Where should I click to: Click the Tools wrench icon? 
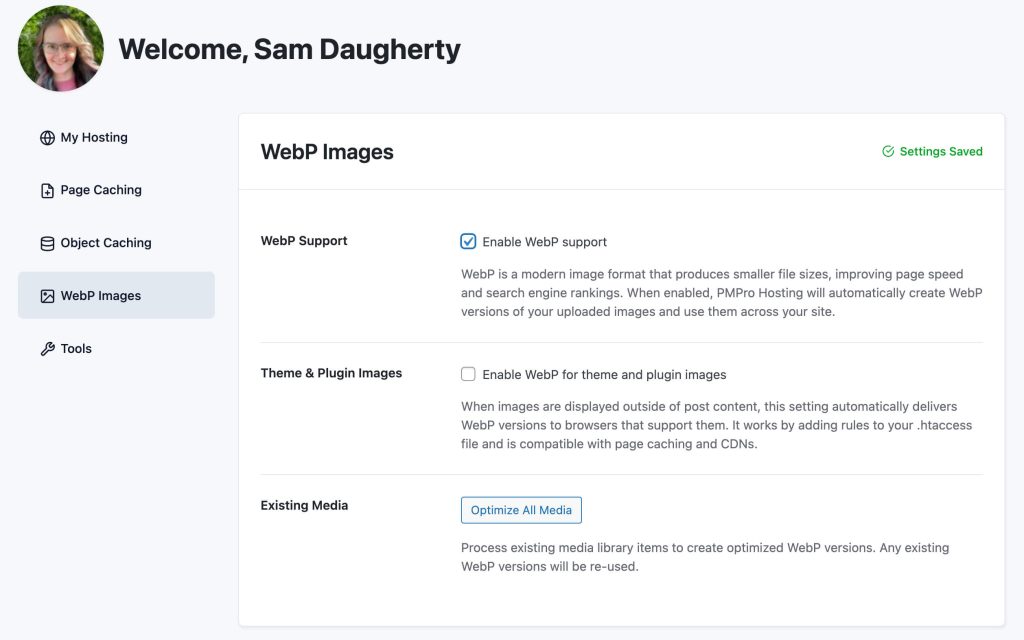click(46, 348)
